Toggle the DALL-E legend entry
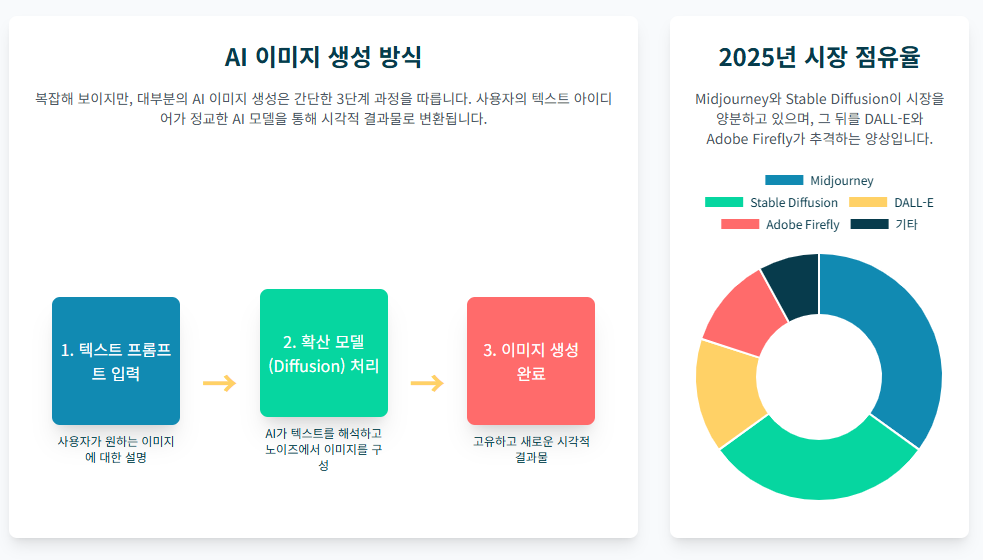983x560 pixels. pyautogui.click(x=891, y=202)
